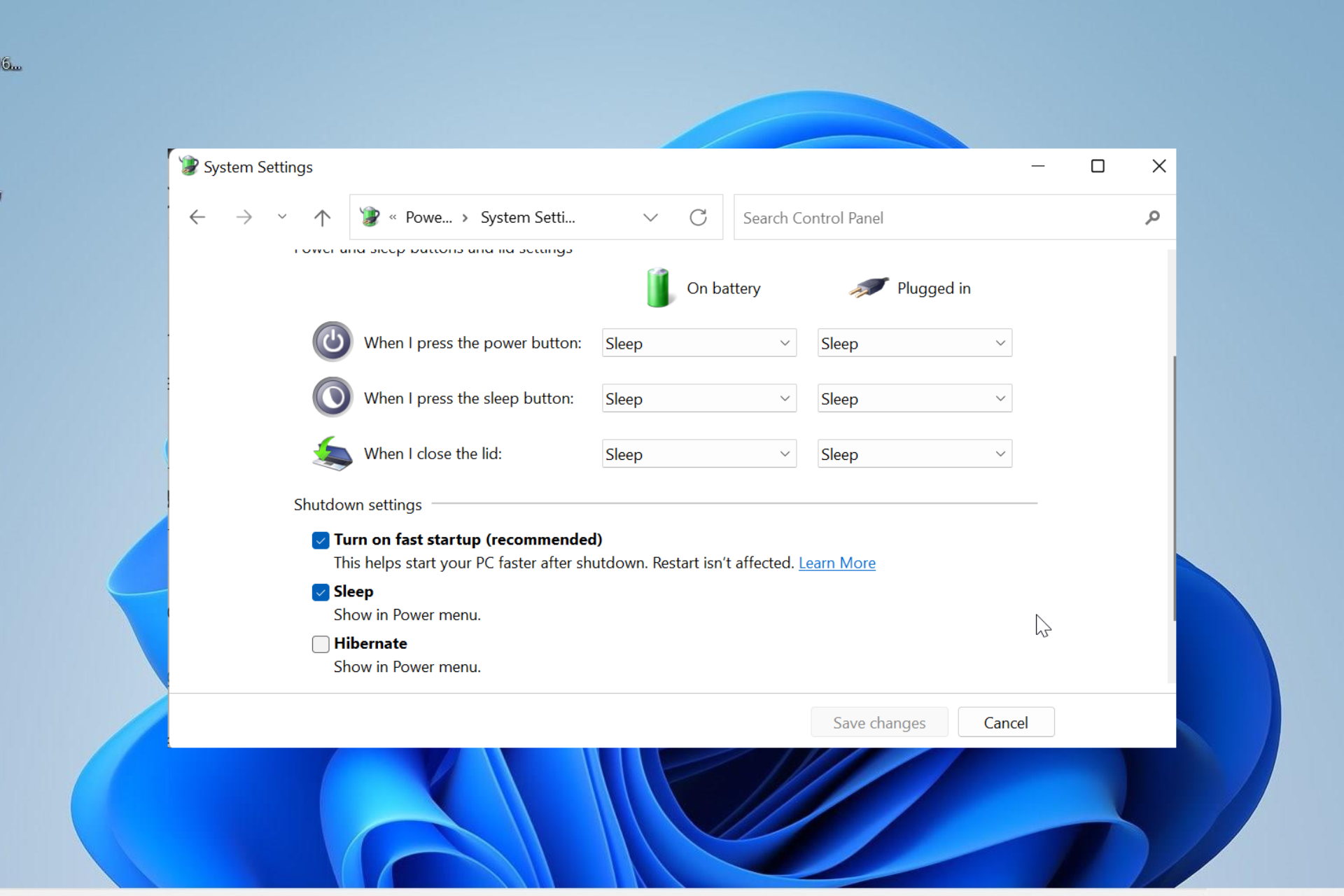
Task: Open close-lid plugged-in dropdown
Action: point(914,454)
